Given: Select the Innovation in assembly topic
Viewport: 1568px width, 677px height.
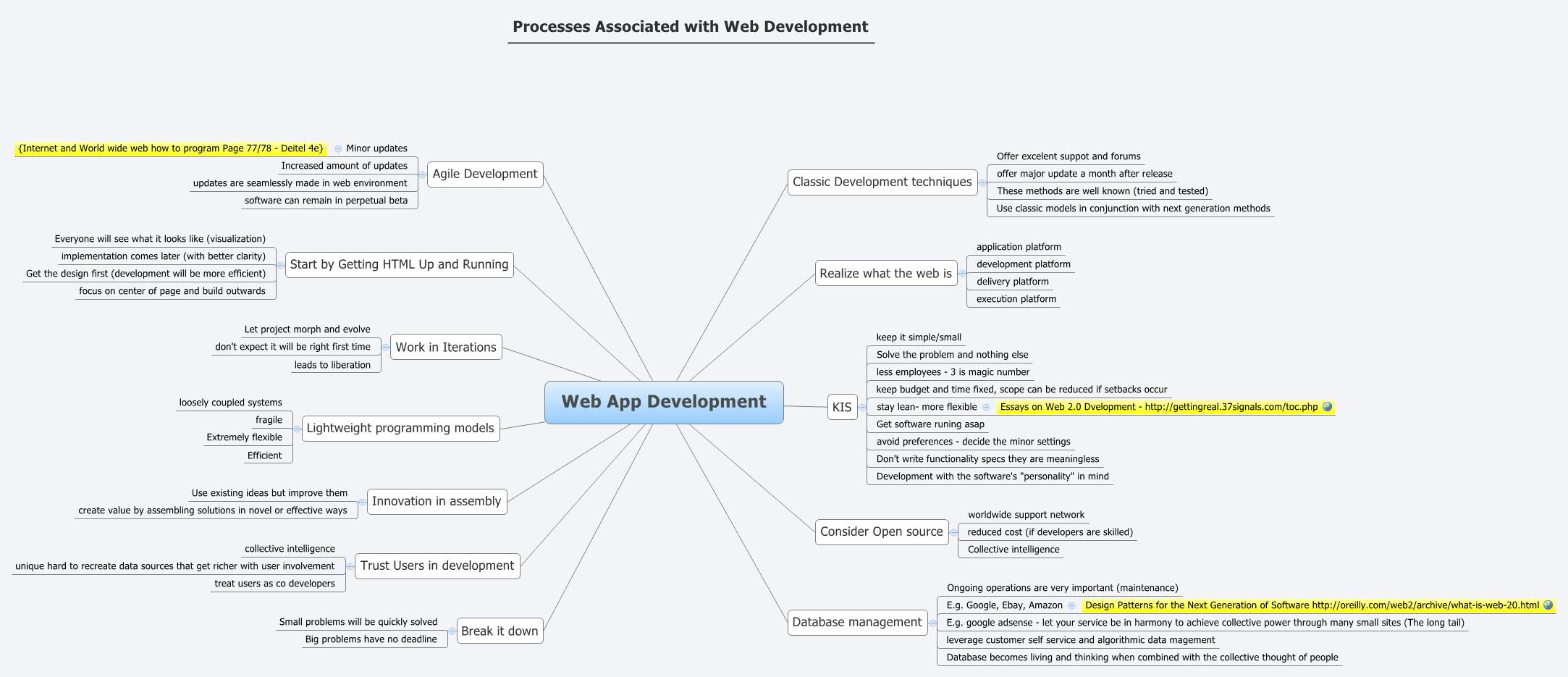Looking at the screenshot, I should [437, 500].
